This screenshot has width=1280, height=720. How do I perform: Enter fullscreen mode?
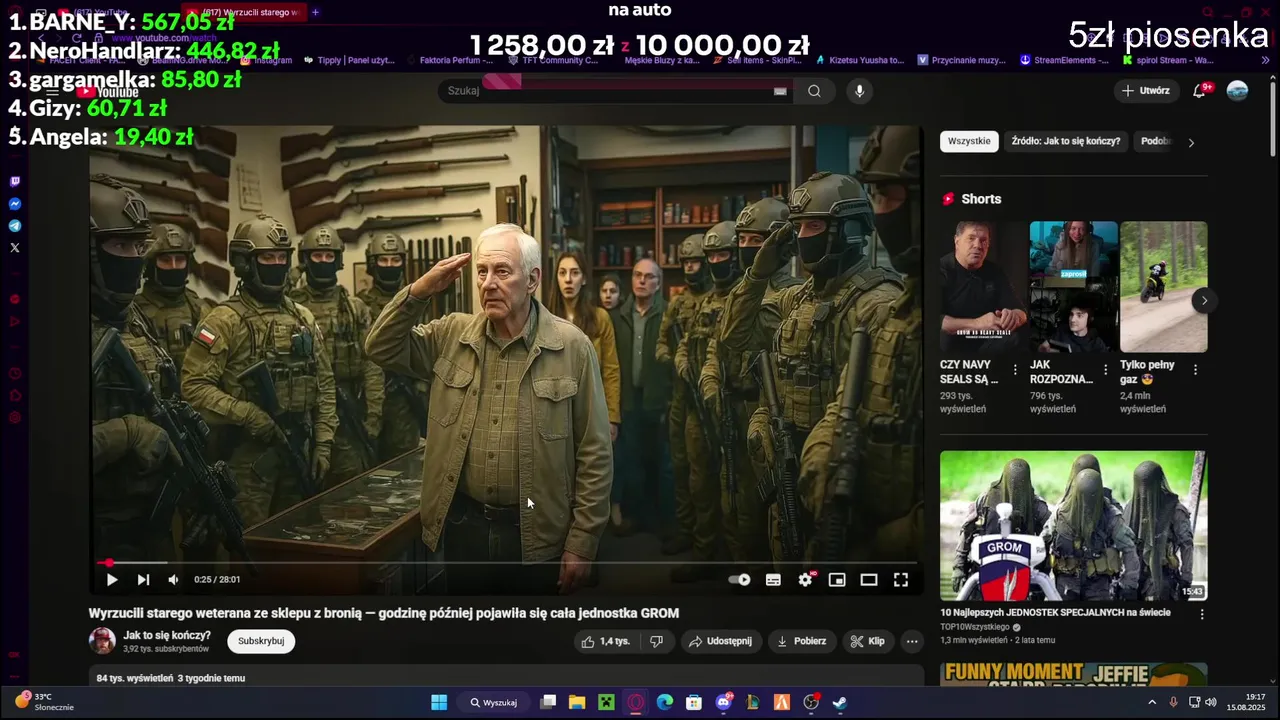click(x=901, y=580)
